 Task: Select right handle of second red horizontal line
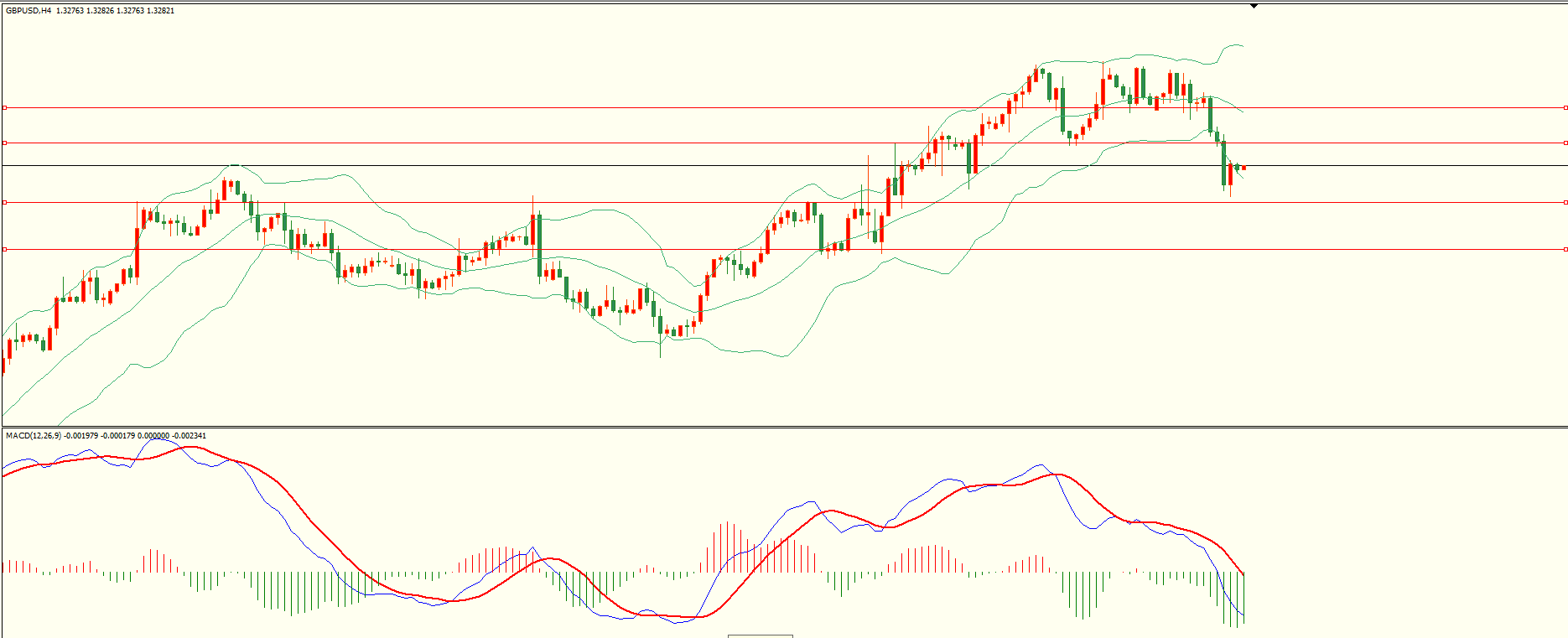pos(1565,143)
